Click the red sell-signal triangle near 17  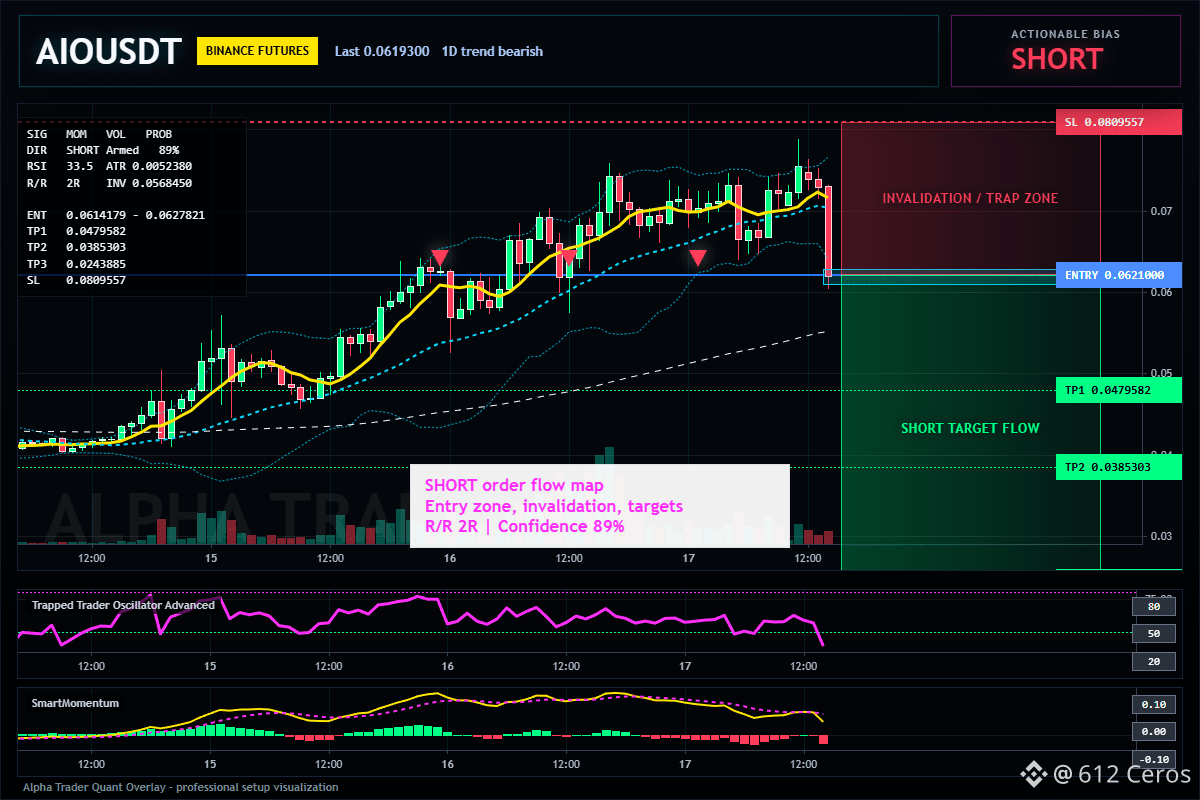point(698,258)
